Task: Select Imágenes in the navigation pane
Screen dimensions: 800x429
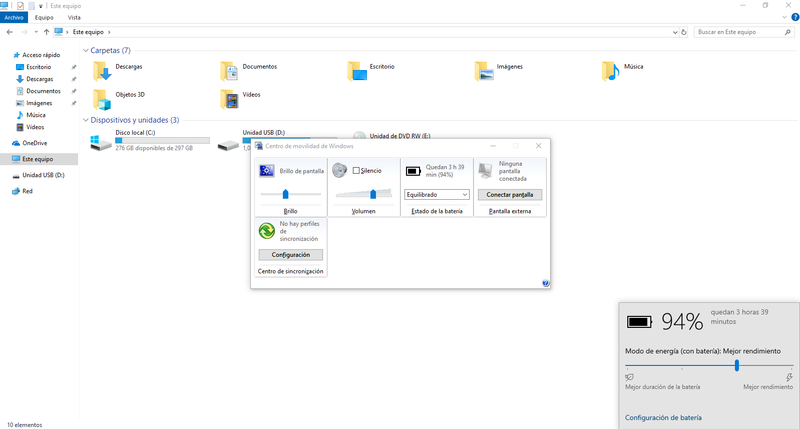Action: [x=39, y=103]
